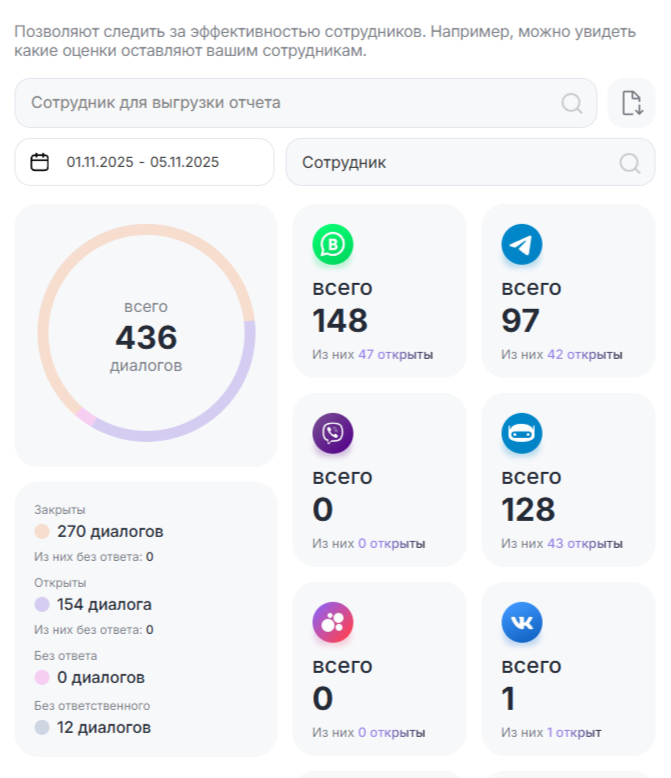Focus the Сотрудник для выгрузки отчета field
This screenshot has height=778, width=671.
click(x=290, y=103)
